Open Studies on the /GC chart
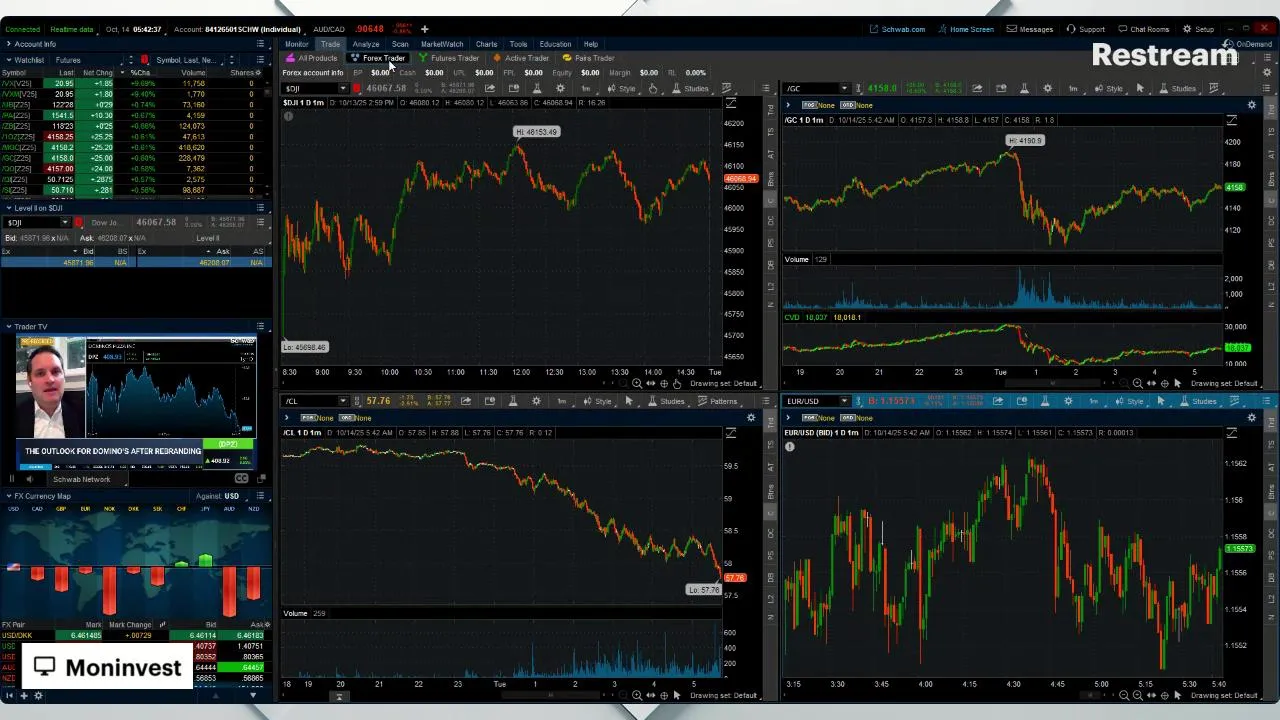 coord(1178,88)
